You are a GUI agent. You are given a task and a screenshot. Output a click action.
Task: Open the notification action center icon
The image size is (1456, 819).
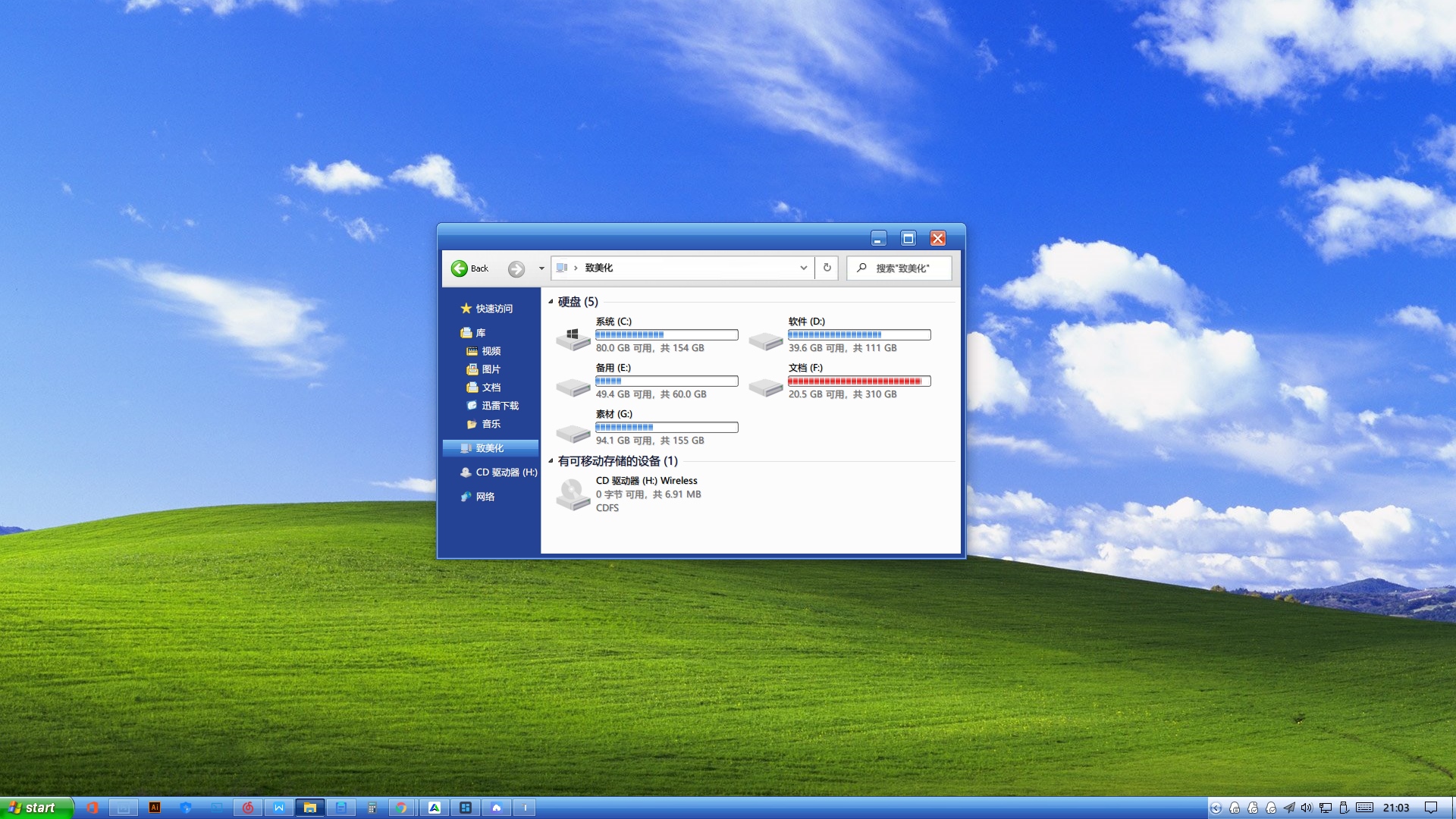tap(1431, 808)
